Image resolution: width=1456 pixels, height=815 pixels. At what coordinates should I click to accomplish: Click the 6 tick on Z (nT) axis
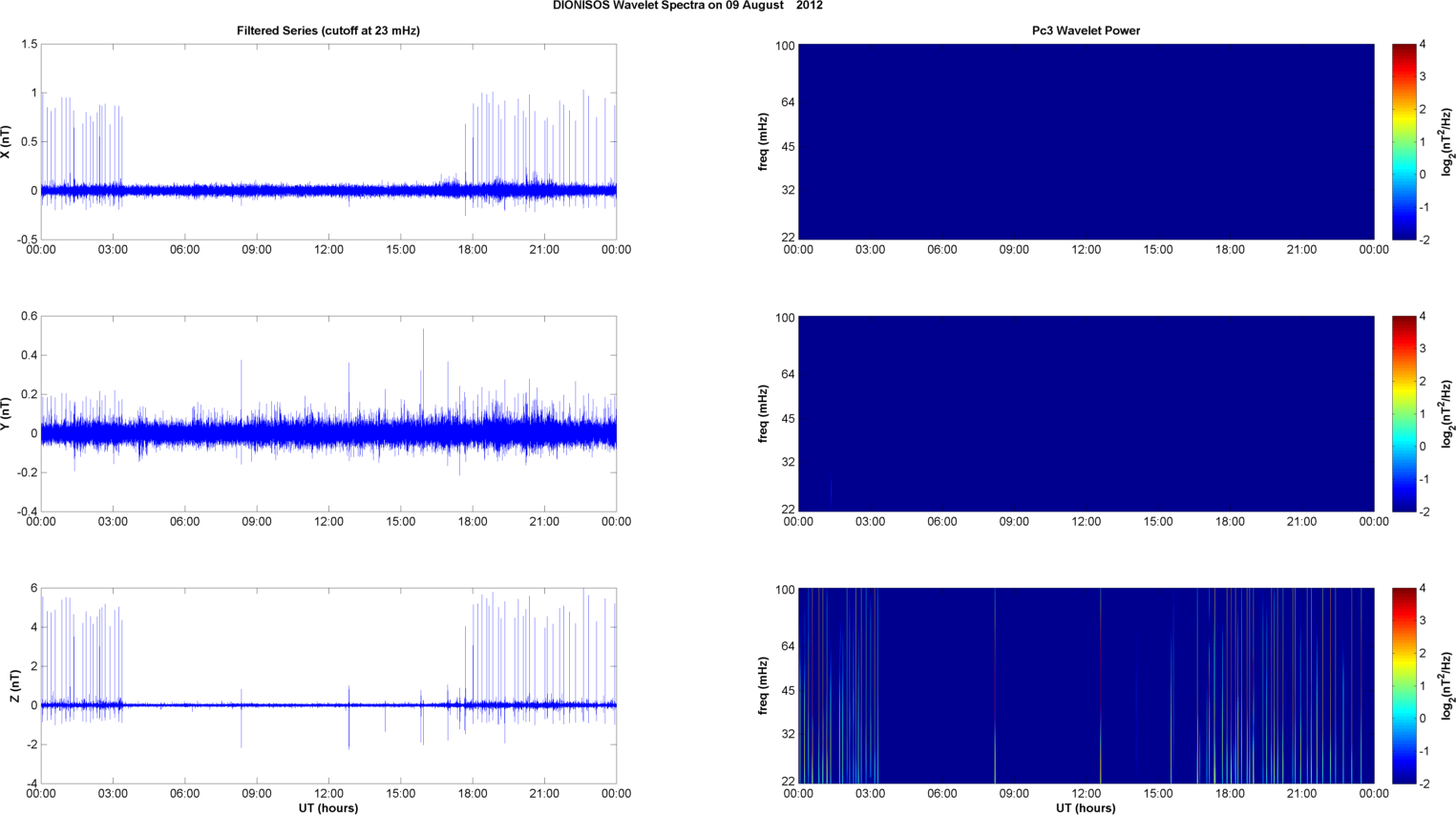[34, 588]
